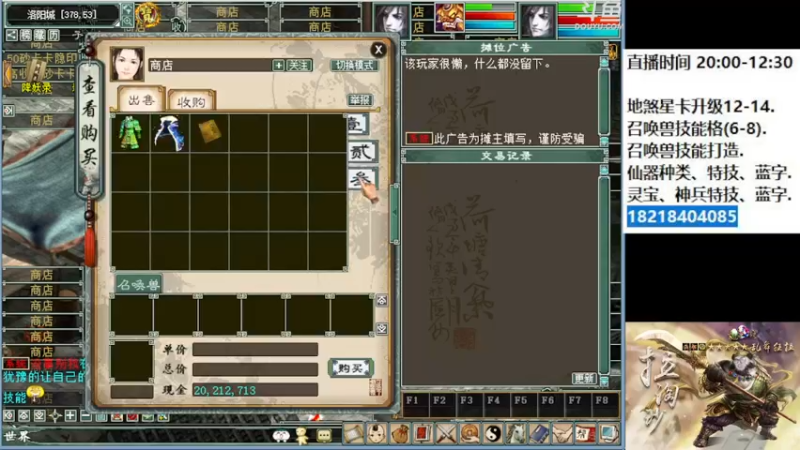The image size is (800, 450).
Task: Click the 关注 follow button
Action: coord(298,65)
